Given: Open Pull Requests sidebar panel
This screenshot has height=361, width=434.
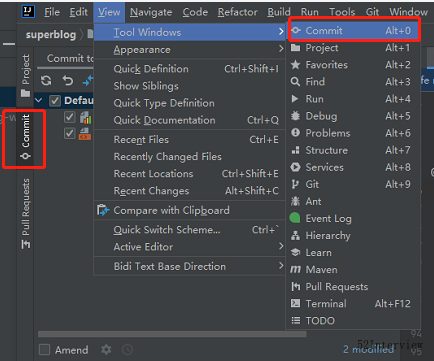Looking at the screenshot, I should click(x=26, y=214).
